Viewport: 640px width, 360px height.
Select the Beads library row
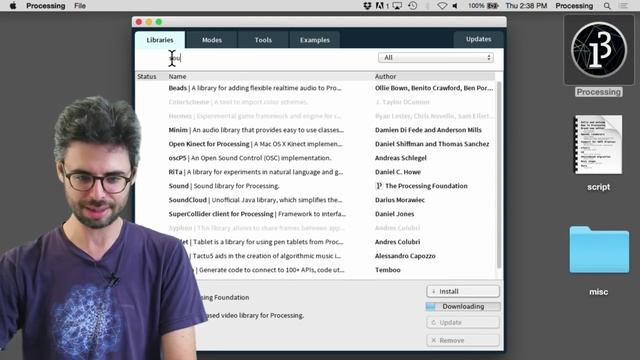click(x=315, y=88)
